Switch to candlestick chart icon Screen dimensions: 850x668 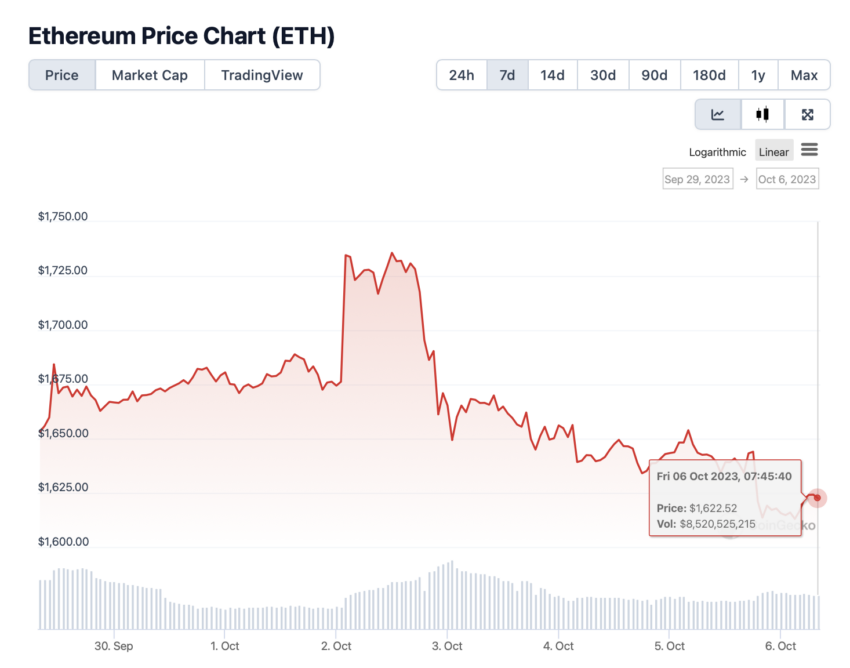pyautogui.click(x=762, y=114)
